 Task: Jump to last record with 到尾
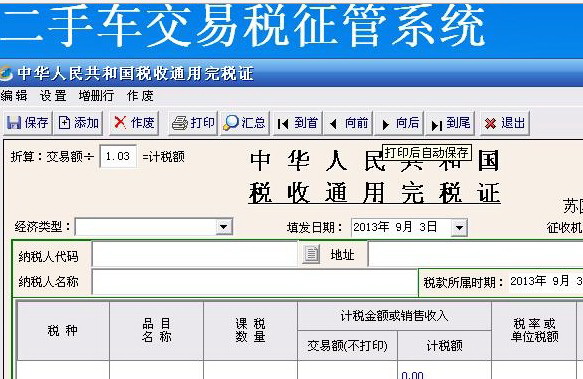pyautogui.click(x=450, y=123)
